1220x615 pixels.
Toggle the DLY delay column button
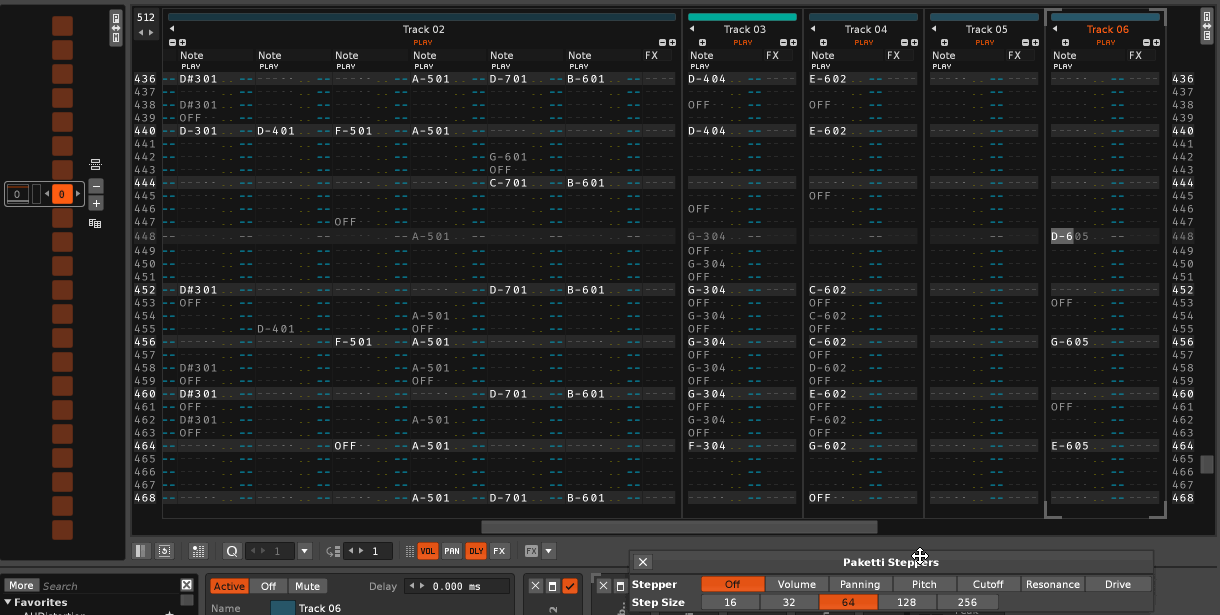click(x=476, y=551)
